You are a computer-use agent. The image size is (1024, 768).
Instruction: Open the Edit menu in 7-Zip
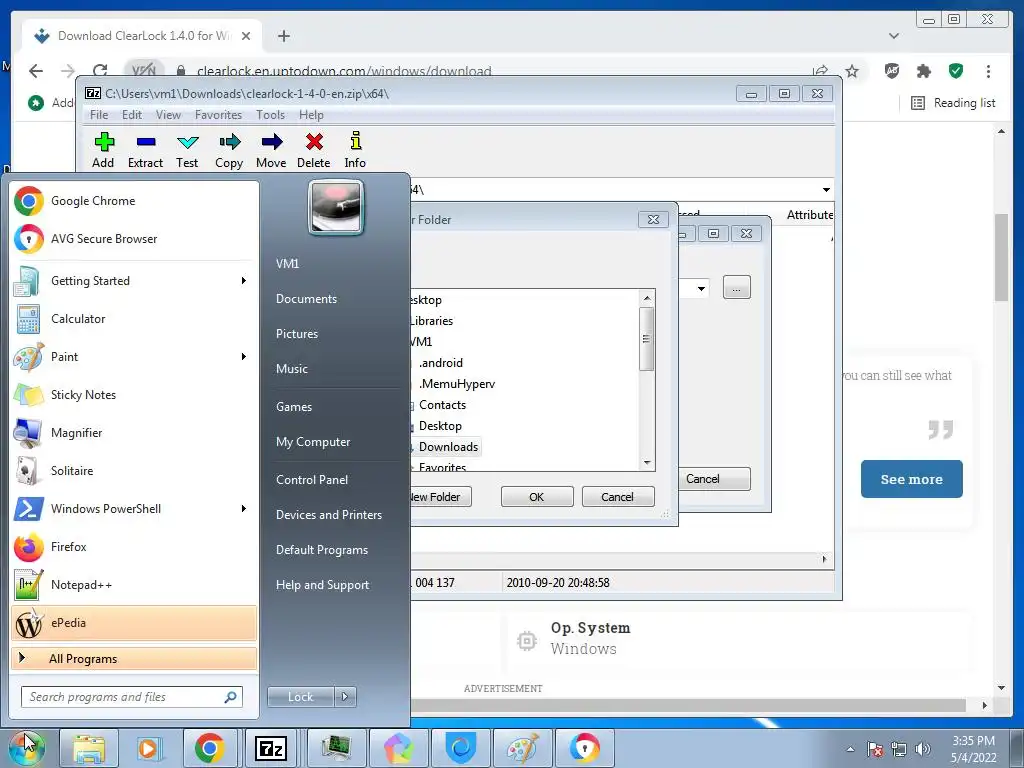pyautogui.click(x=132, y=115)
